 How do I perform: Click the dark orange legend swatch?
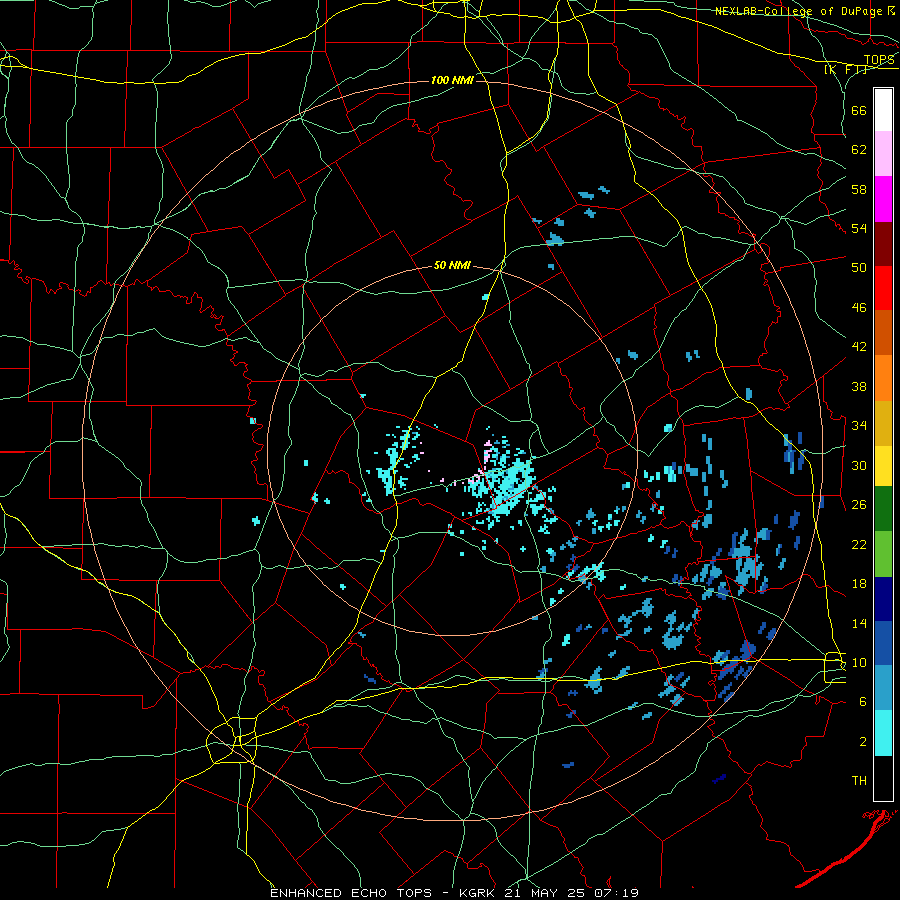point(883,333)
